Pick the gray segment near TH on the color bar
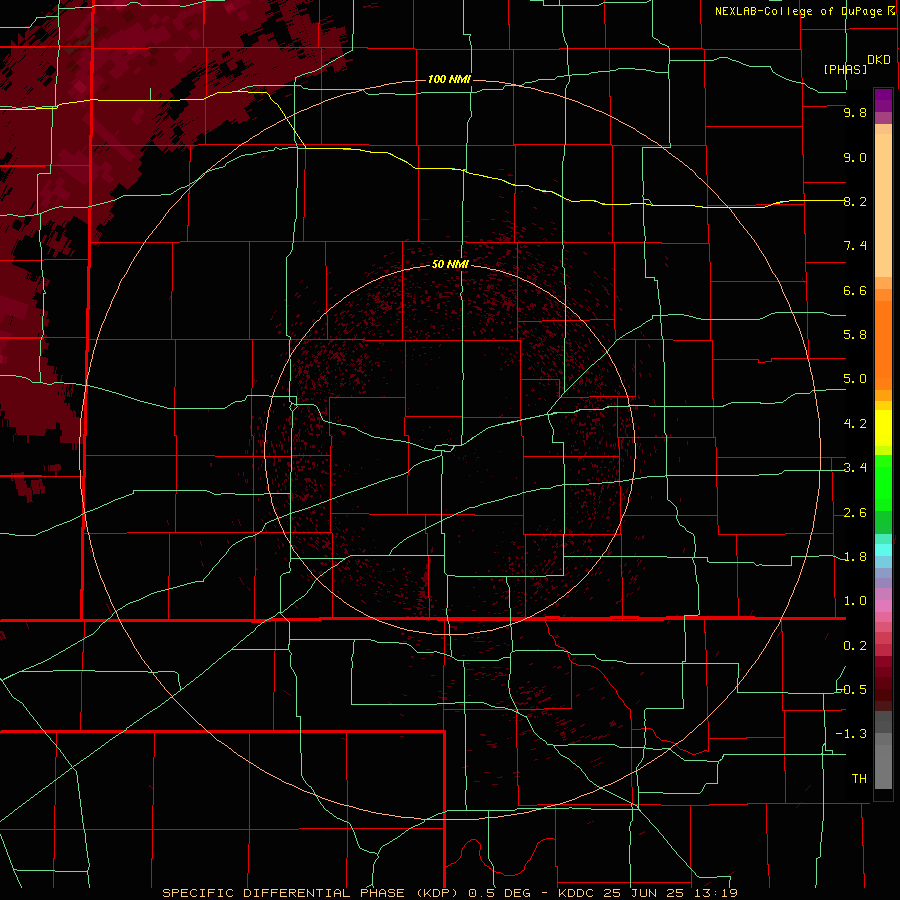 click(x=883, y=767)
